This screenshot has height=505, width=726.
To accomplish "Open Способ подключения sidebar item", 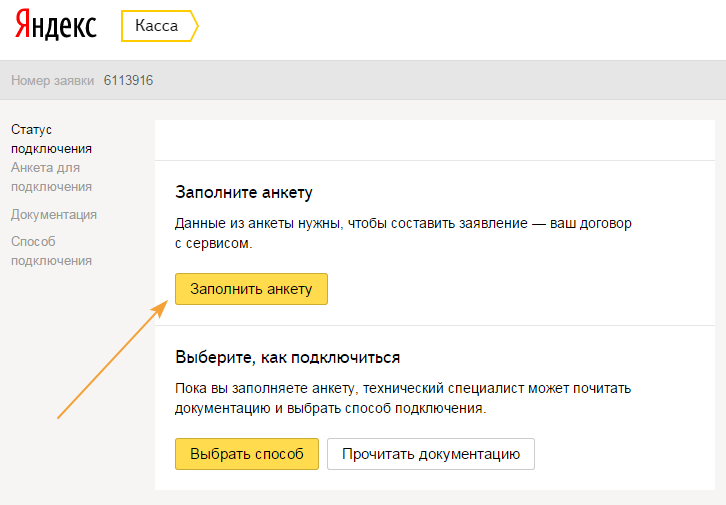I will click(x=51, y=251).
